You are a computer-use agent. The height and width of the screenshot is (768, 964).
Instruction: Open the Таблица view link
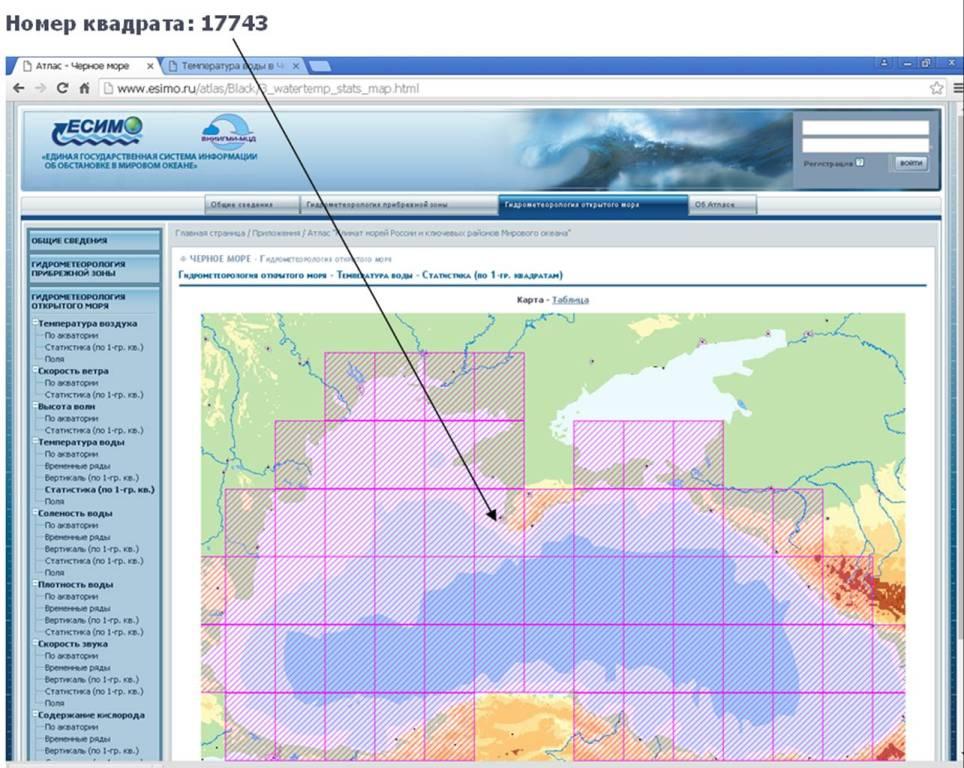pyautogui.click(x=571, y=299)
